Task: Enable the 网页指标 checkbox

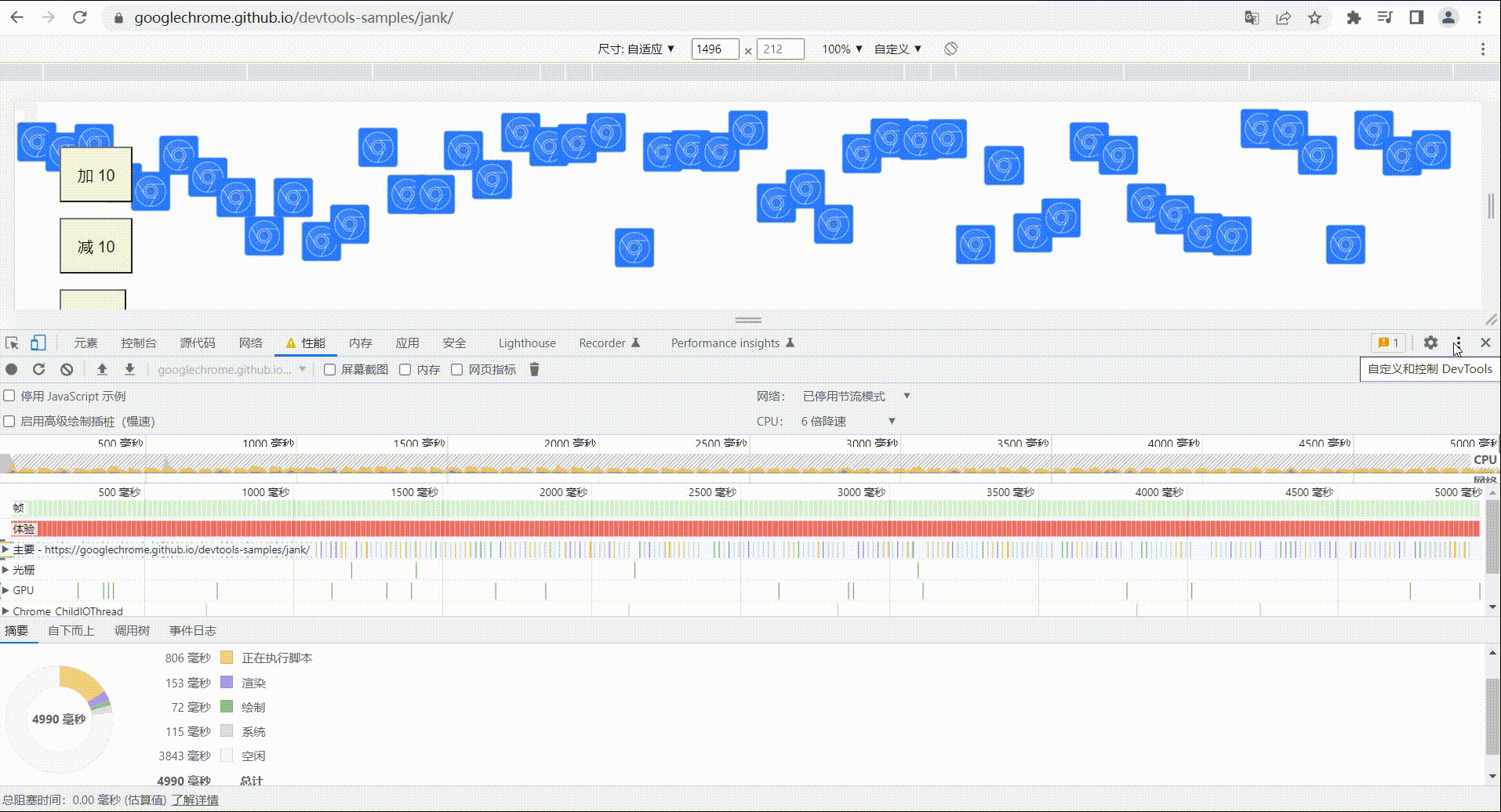Action: pyautogui.click(x=457, y=369)
